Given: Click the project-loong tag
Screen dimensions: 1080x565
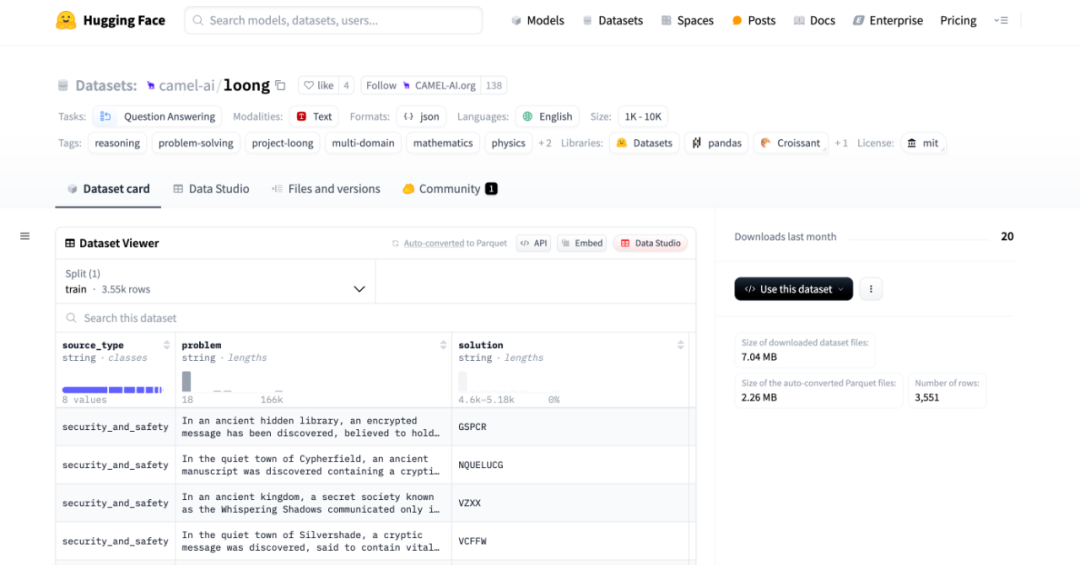Looking at the screenshot, I should click(282, 143).
